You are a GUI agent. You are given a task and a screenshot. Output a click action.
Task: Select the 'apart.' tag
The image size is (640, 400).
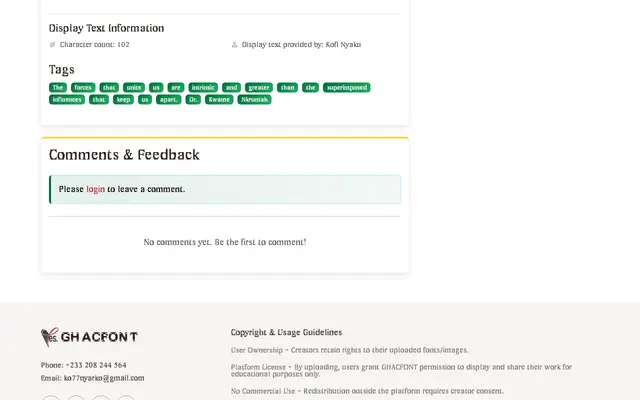[169, 100]
